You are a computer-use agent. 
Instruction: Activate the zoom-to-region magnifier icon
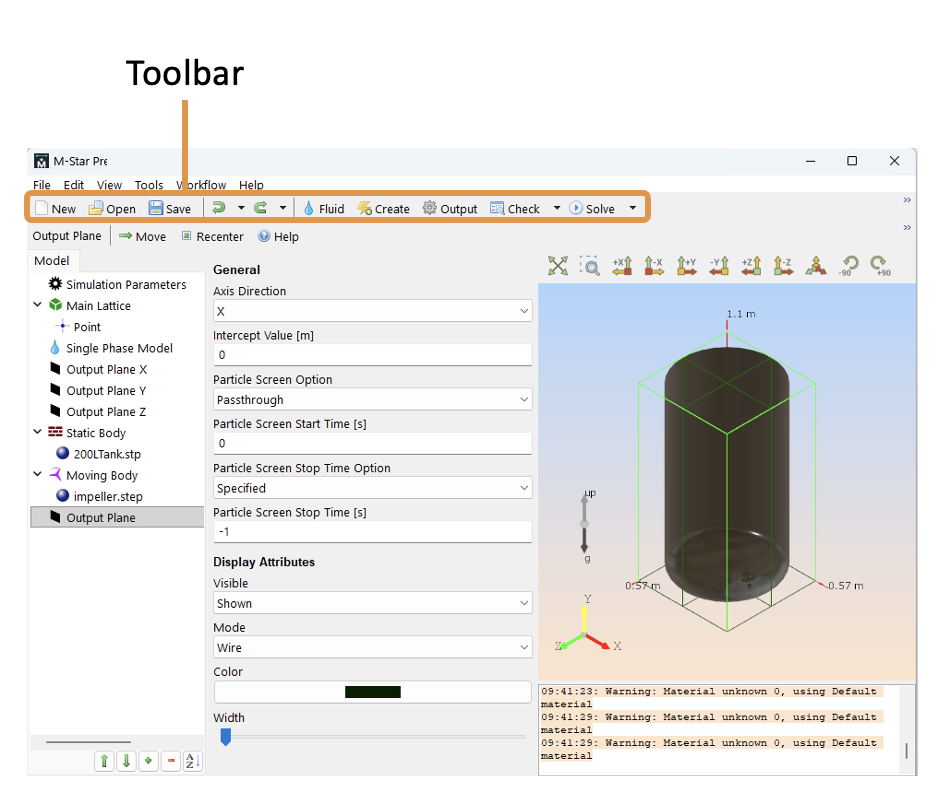tap(590, 265)
